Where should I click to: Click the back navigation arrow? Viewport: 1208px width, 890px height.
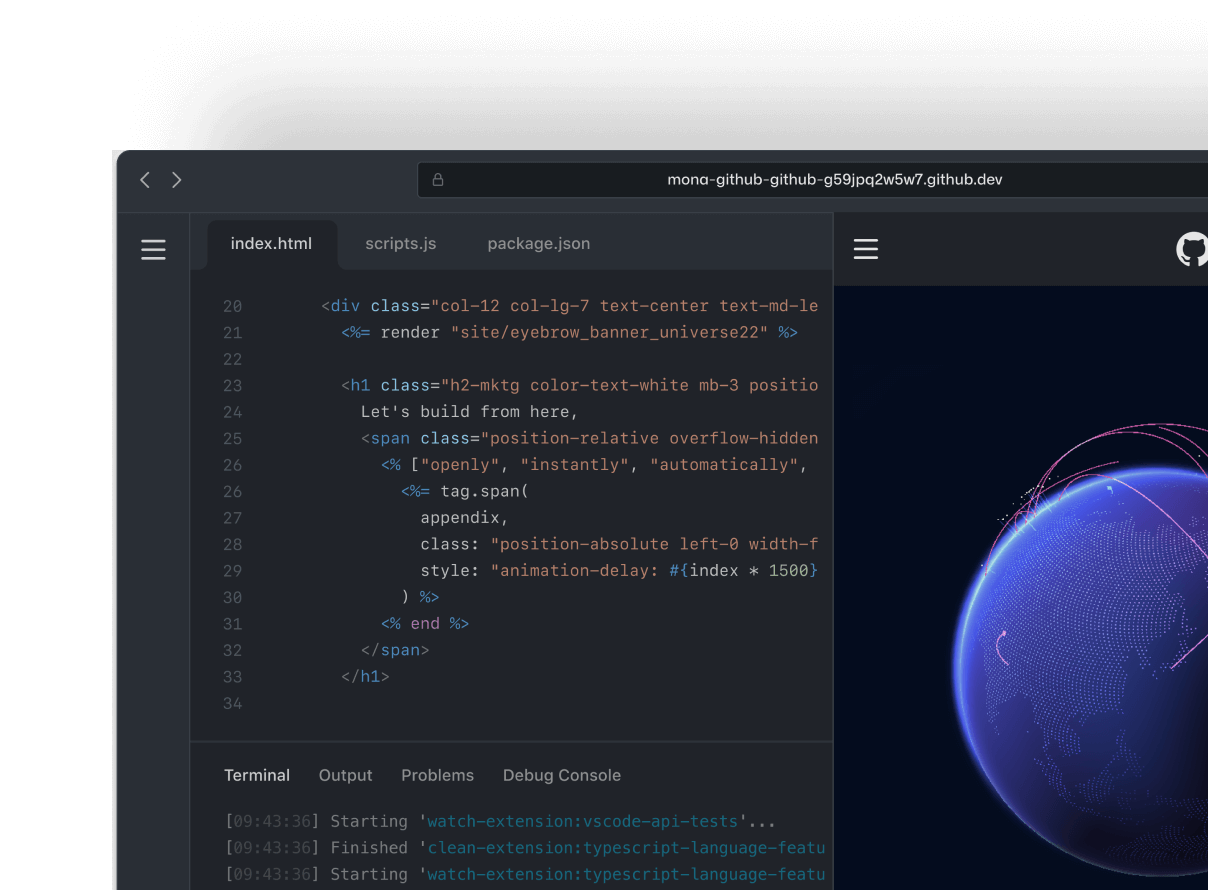pos(145,180)
